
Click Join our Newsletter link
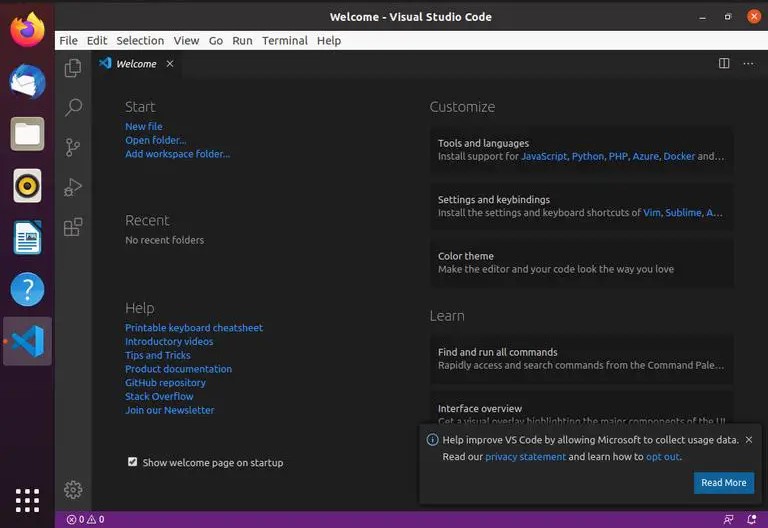point(169,410)
